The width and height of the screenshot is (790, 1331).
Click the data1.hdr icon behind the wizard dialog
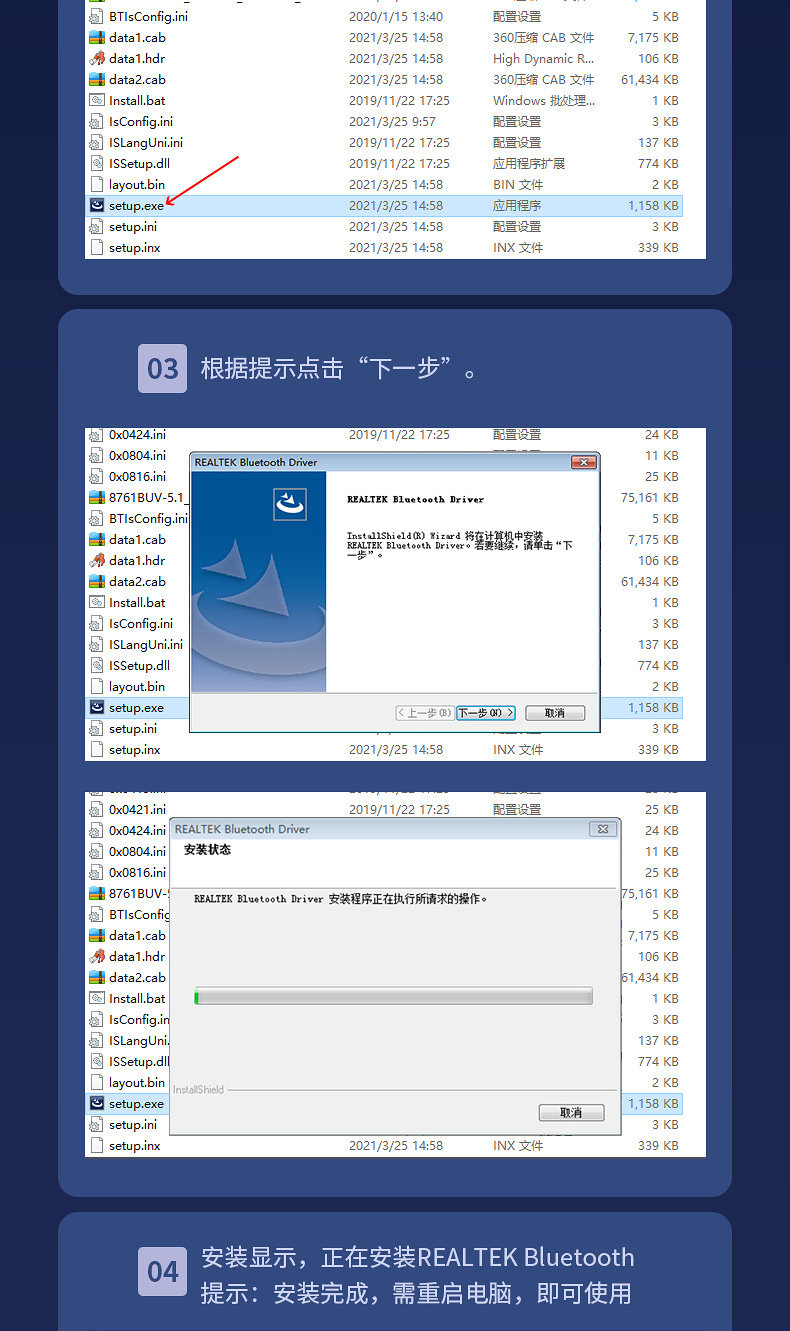coord(97,560)
